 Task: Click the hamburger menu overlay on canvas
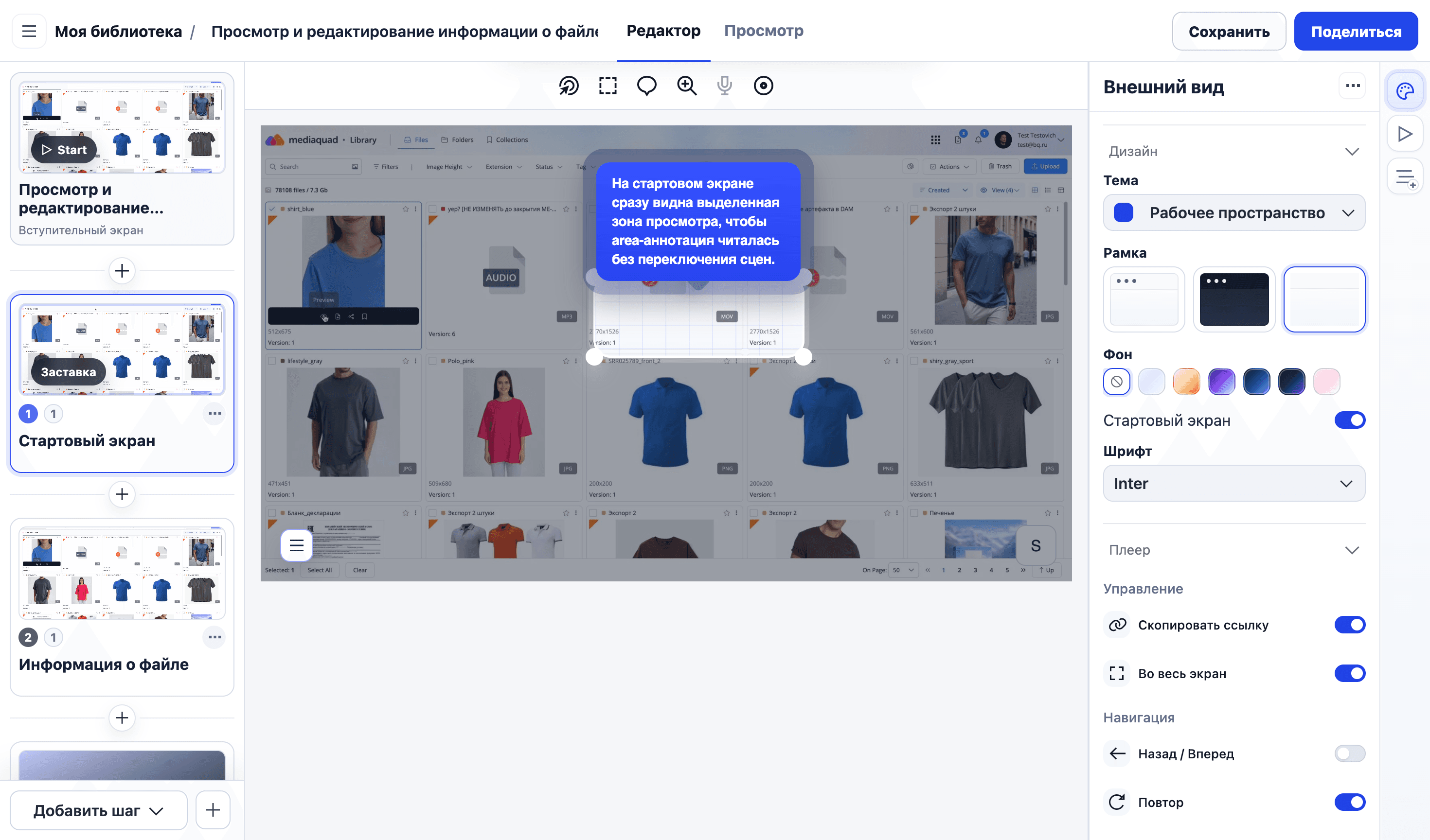pyautogui.click(x=297, y=545)
